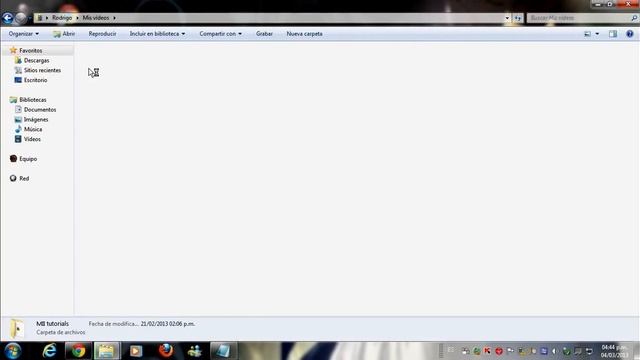Click the search magnifier icon

click(634, 18)
